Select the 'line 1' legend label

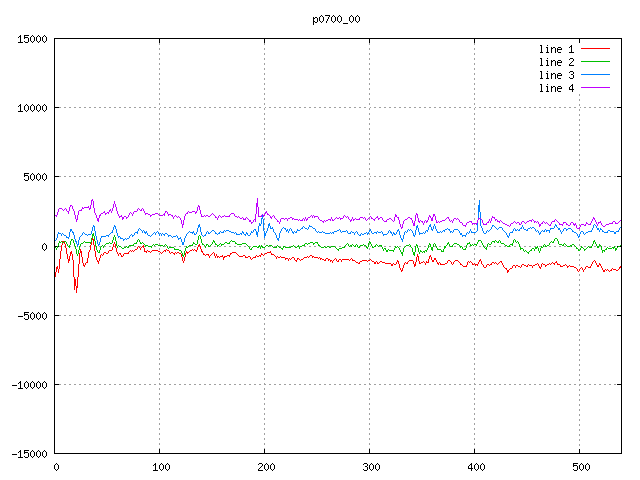coord(556,49)
